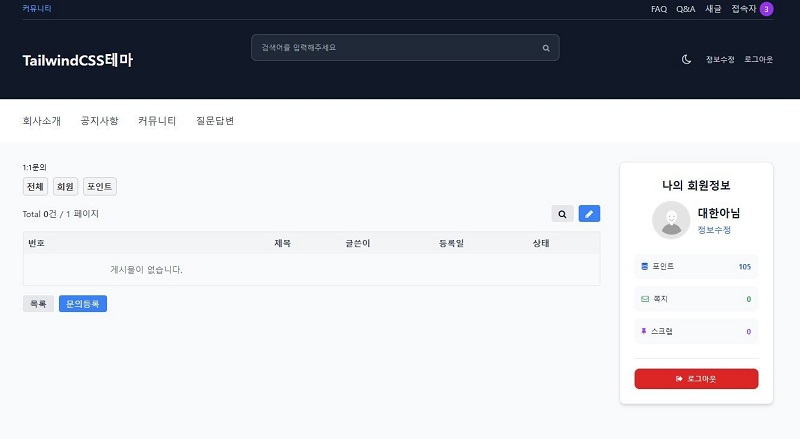Image resolution: width=800 pixels, height=439 pixels.
Task: Focus the 검색어를 입력해주세요 search field
Action: tap(395, 48)
